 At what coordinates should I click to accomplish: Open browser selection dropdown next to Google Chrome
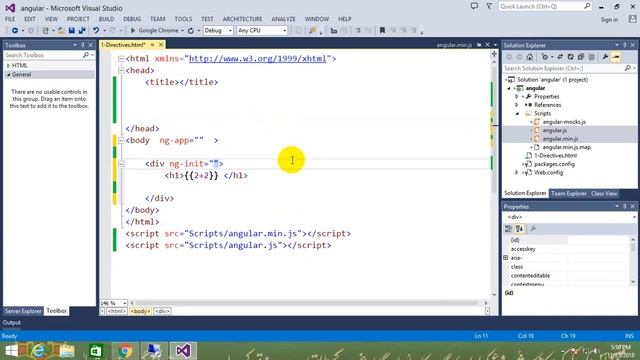point(182,31)
